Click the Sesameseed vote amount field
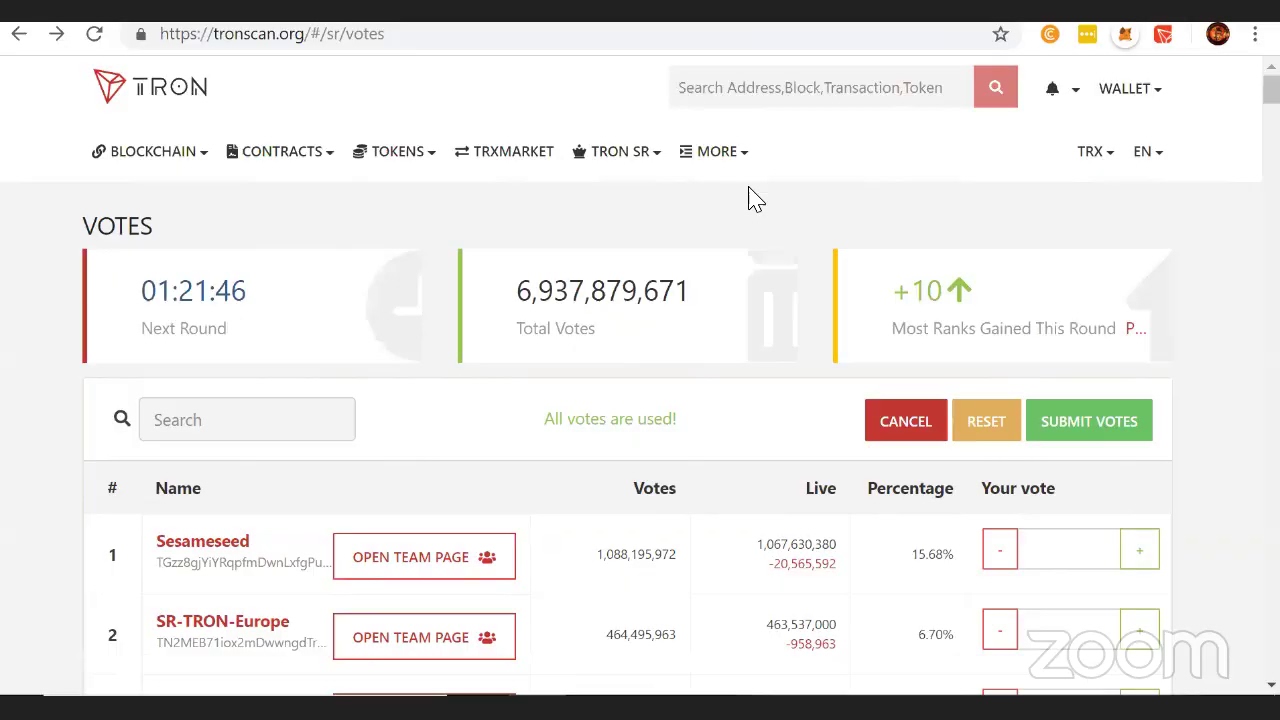Screen dimensions: 1280x720 tap(1069, 549)
